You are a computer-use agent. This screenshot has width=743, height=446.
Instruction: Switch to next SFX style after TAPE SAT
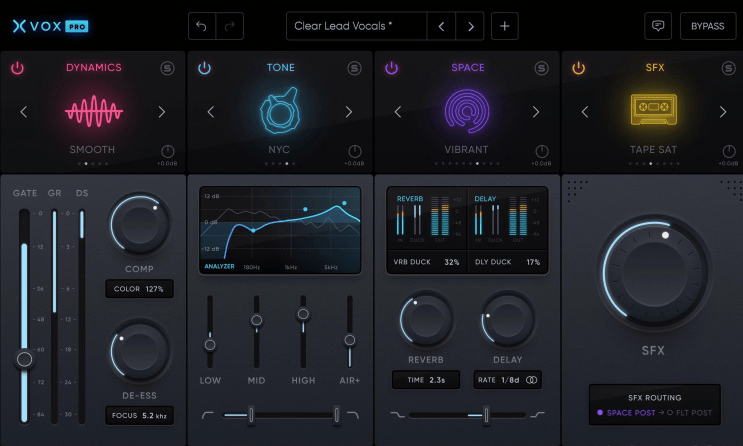723,112
